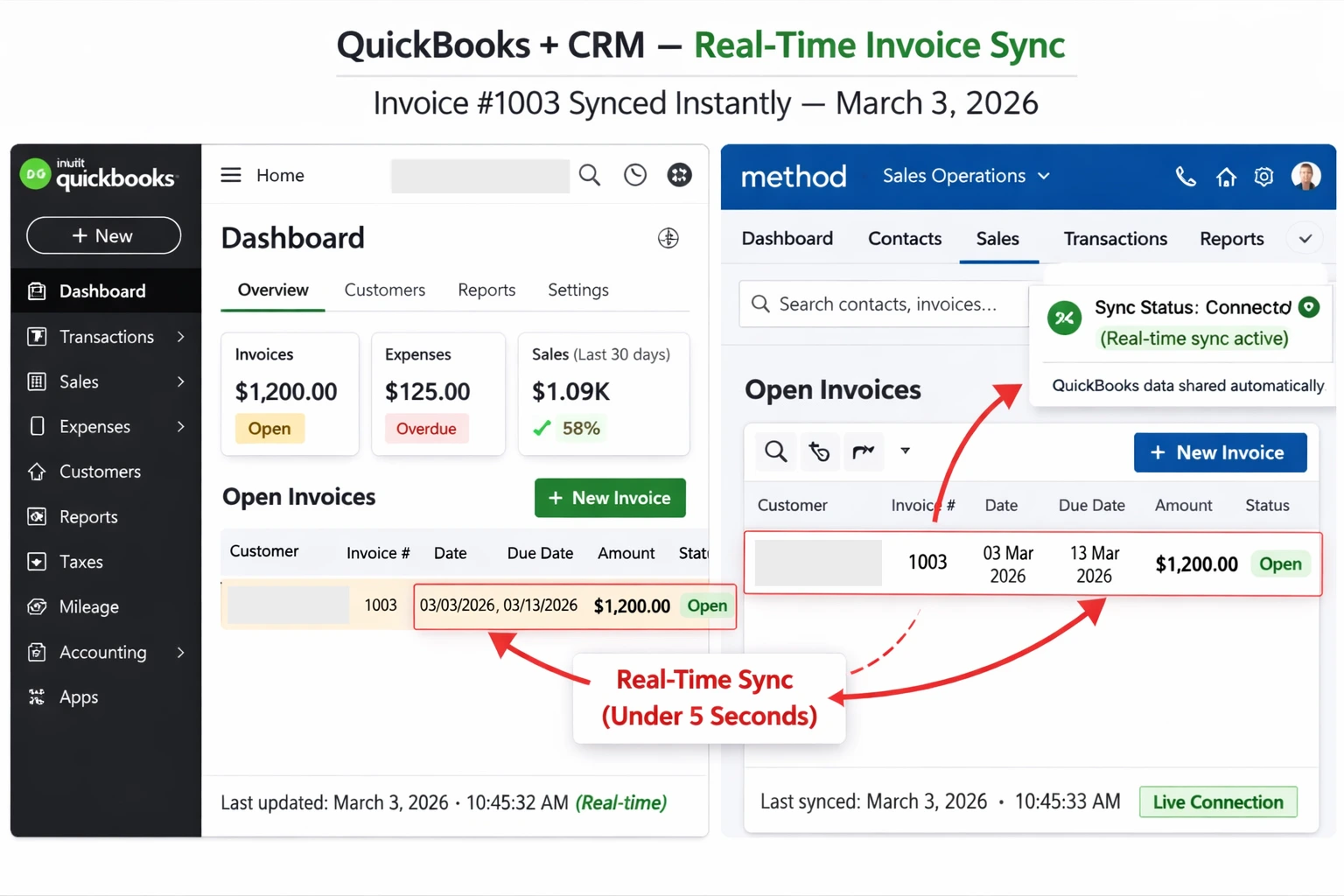Screen dimensions: 1344x896
Task: Click the Open status in the Method invoice row
Action: click(1280, 564)
